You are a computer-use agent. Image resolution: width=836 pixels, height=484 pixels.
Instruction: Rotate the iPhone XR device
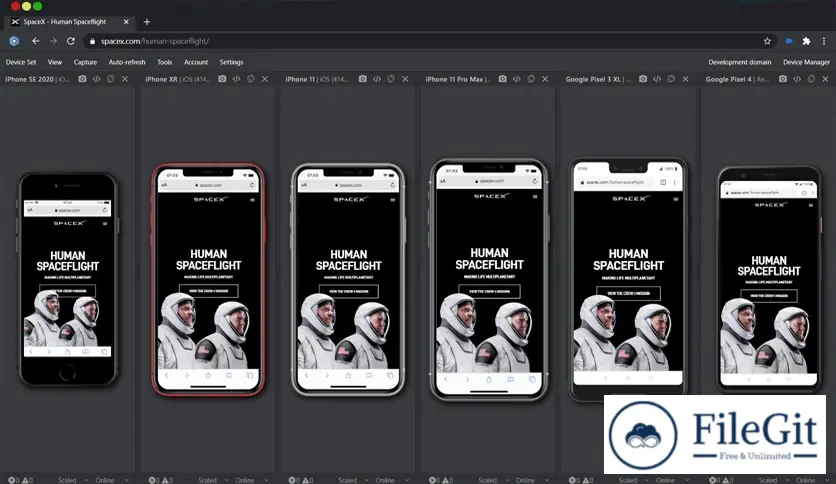click(x=251, y=79)
